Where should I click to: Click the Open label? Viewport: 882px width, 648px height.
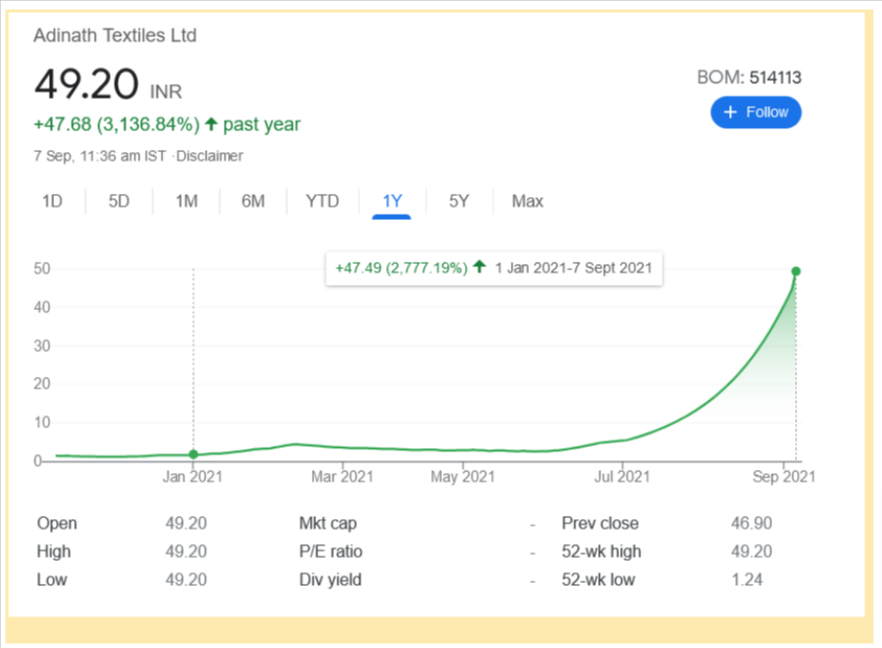tap(57, 523)
